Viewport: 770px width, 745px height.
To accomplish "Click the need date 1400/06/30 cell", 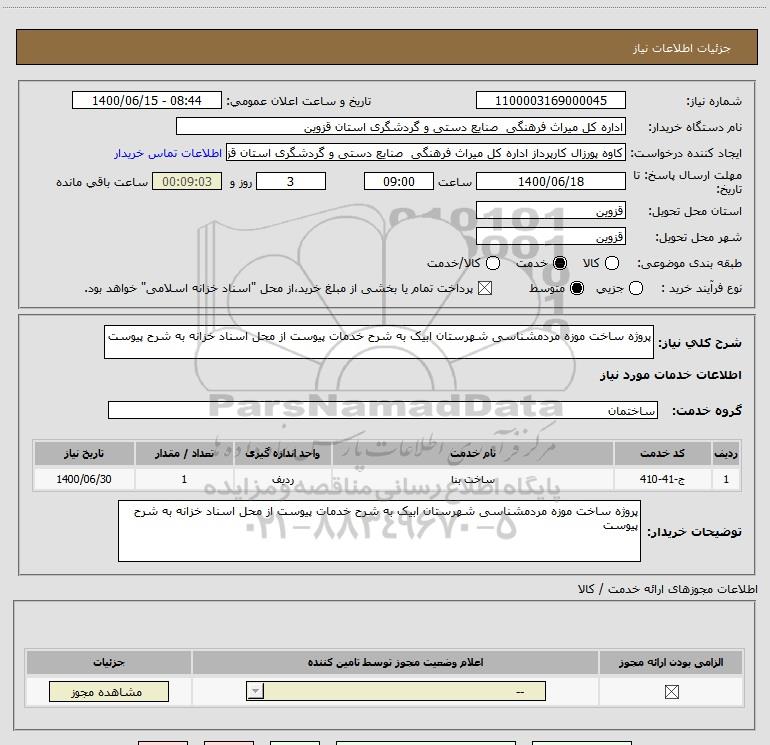I will pos(84,479).
